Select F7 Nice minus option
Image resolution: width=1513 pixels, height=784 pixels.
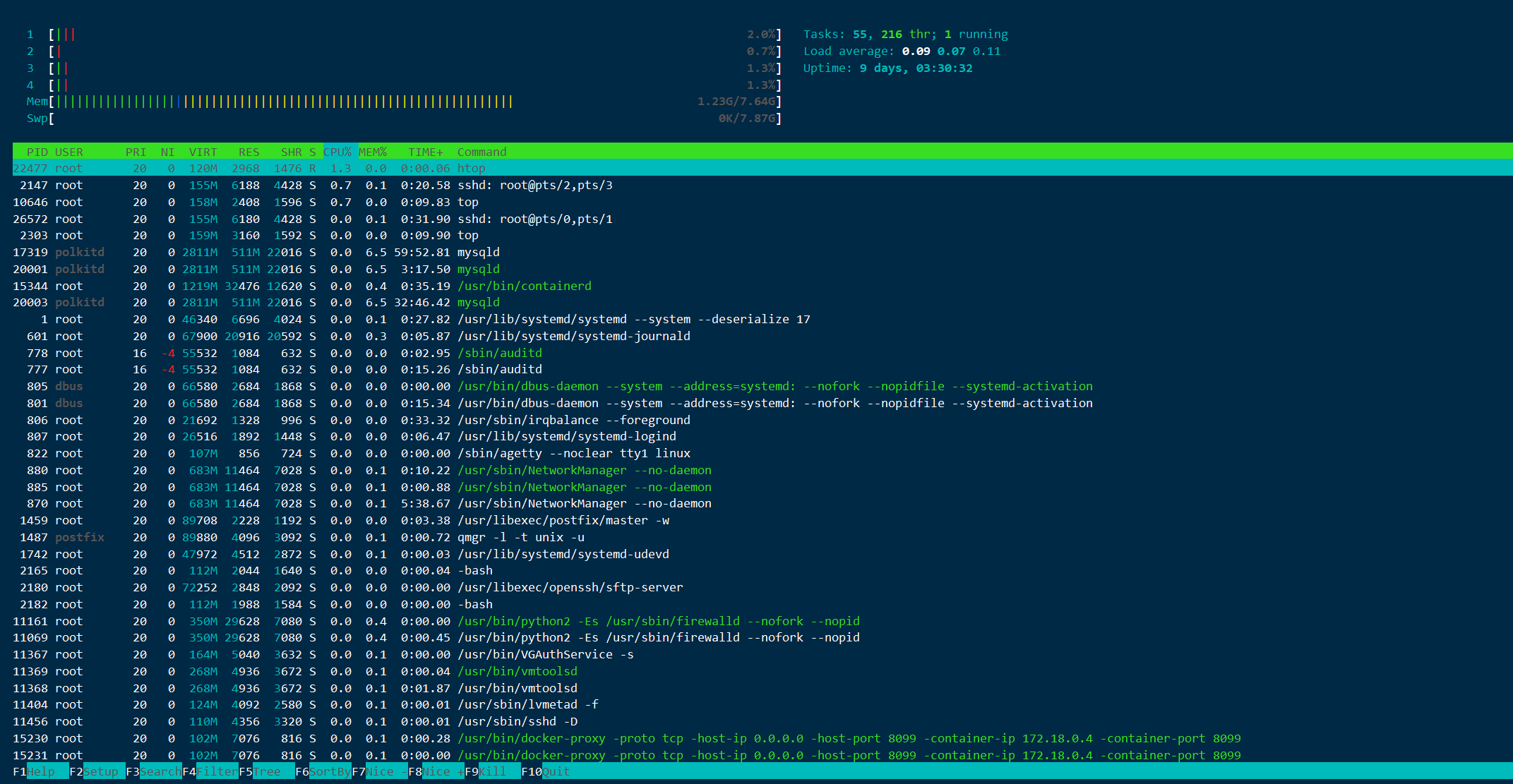point(380,771)
